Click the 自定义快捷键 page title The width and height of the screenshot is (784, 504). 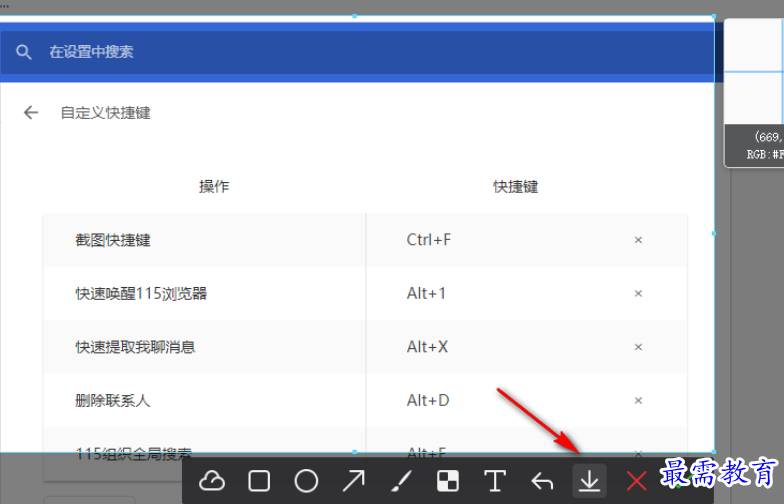tap(106, 113)
